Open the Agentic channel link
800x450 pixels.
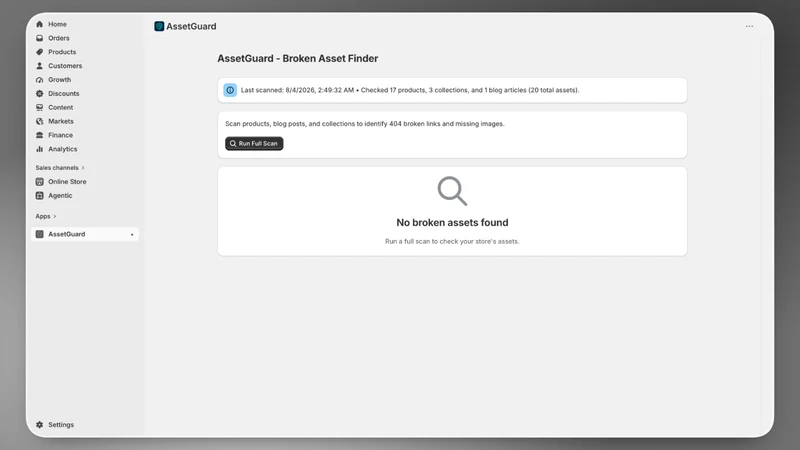point(60,195)
